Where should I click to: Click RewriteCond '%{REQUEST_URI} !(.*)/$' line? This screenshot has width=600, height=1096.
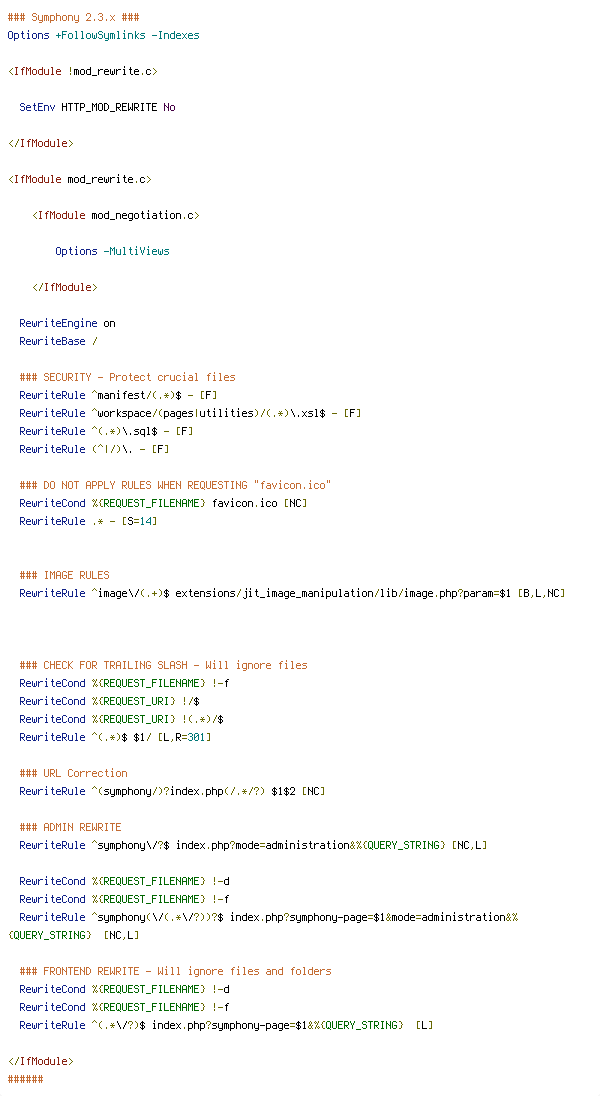(x=122, y=719)
